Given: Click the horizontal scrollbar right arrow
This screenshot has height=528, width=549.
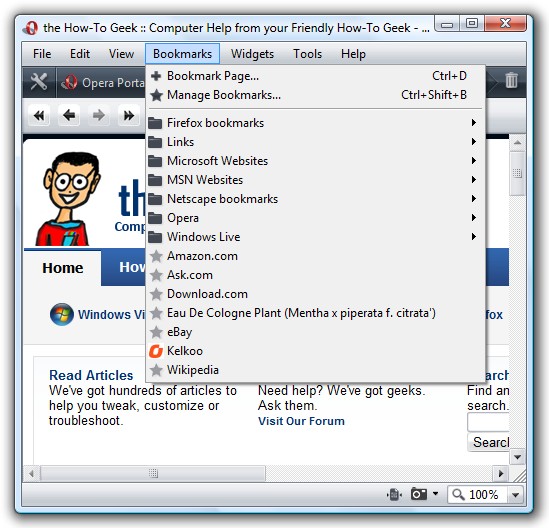Looking at the screenshot, I should click(x=501, y=474).
